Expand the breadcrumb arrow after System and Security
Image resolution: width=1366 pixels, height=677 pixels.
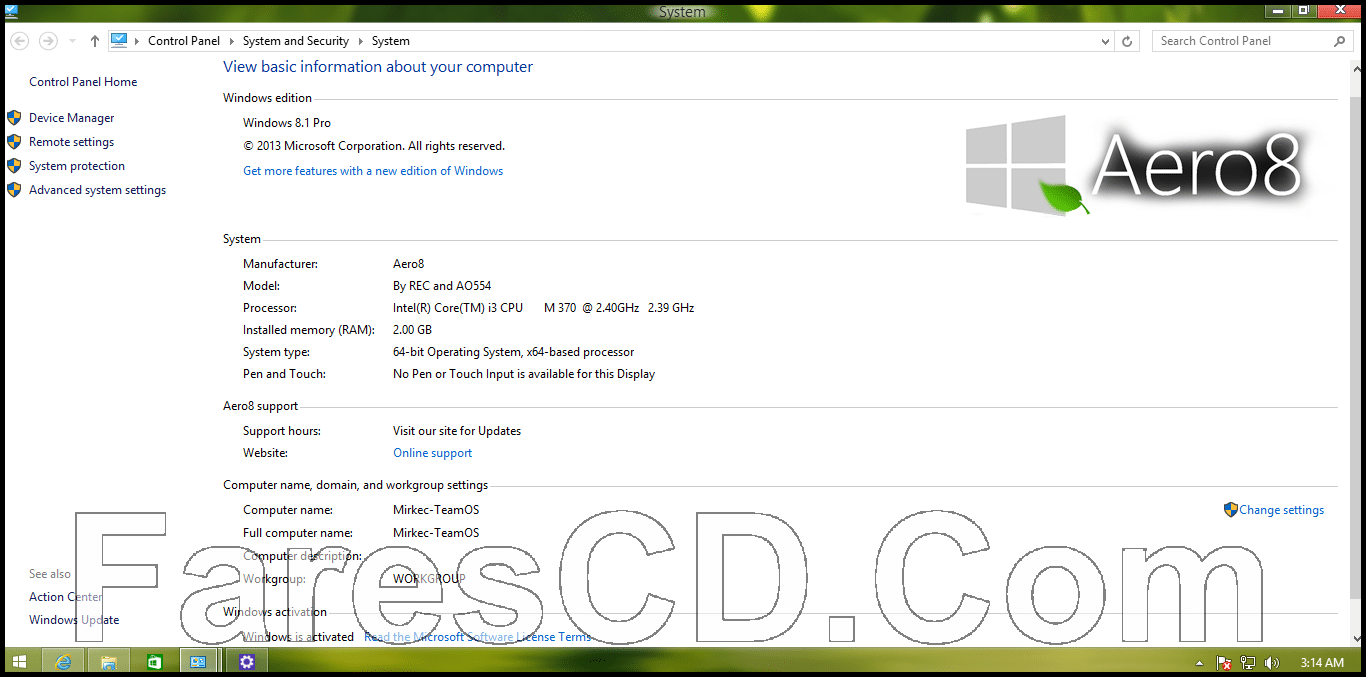[x=360, y=41]
